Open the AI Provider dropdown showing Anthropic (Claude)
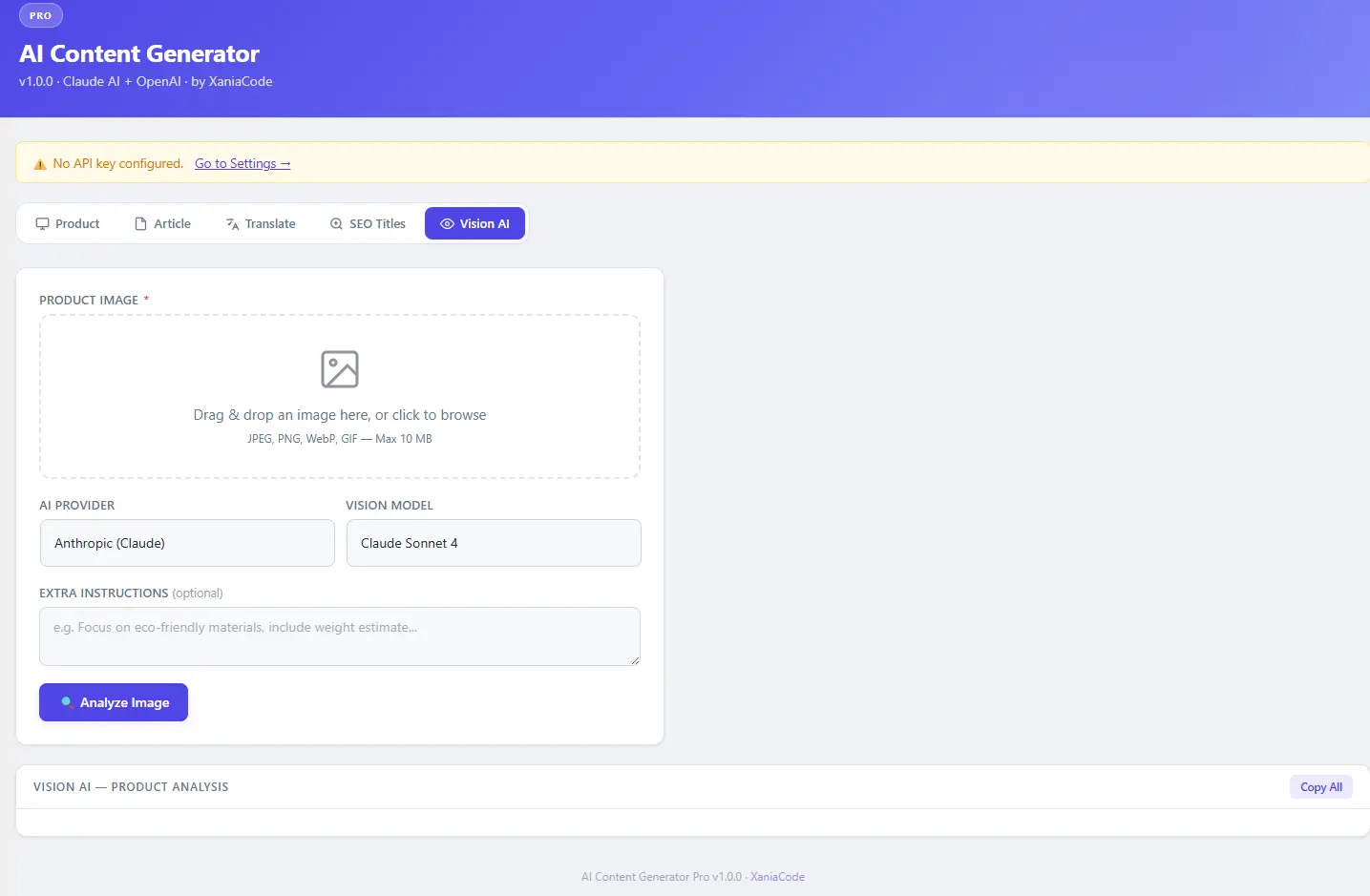This screenshot has width=1370, height=896. [x=187, y=543]
